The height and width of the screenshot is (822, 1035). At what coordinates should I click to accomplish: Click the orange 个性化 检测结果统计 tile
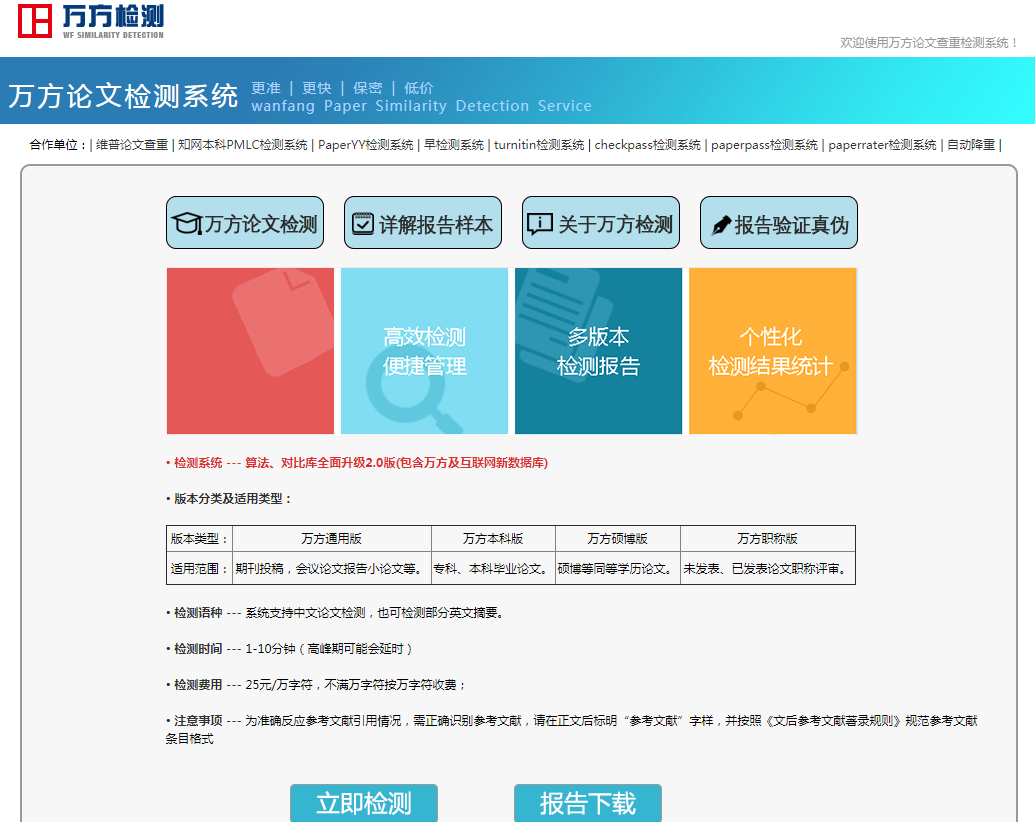click(772, 351)
